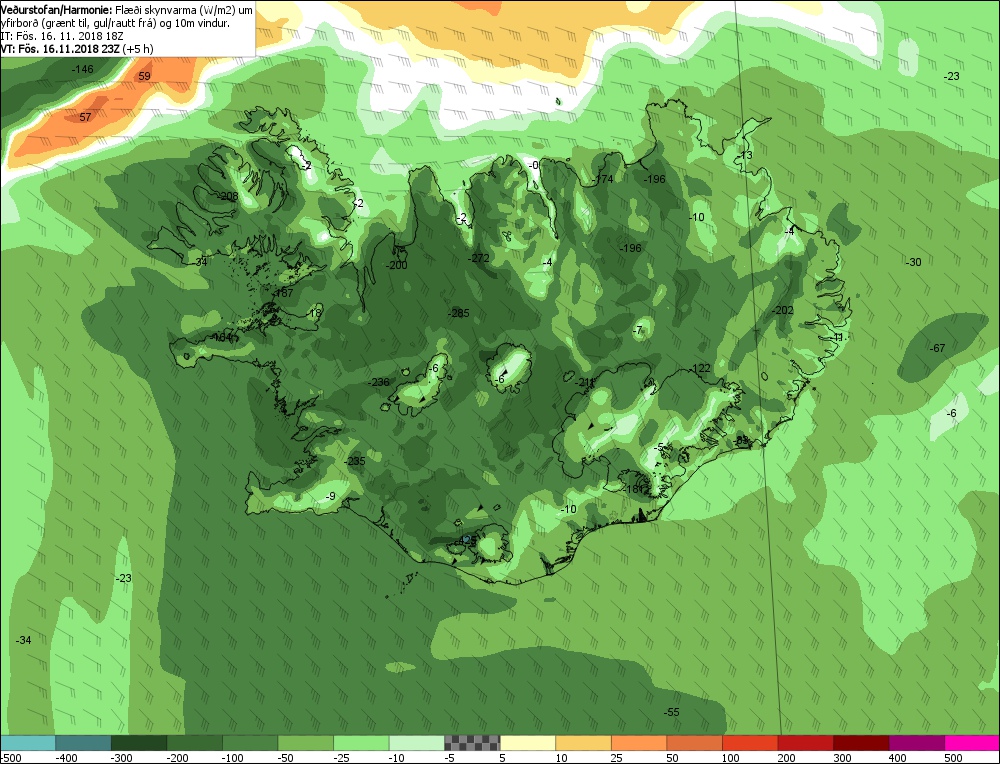Select the -174 value on the north coast

tap(603, 179)
